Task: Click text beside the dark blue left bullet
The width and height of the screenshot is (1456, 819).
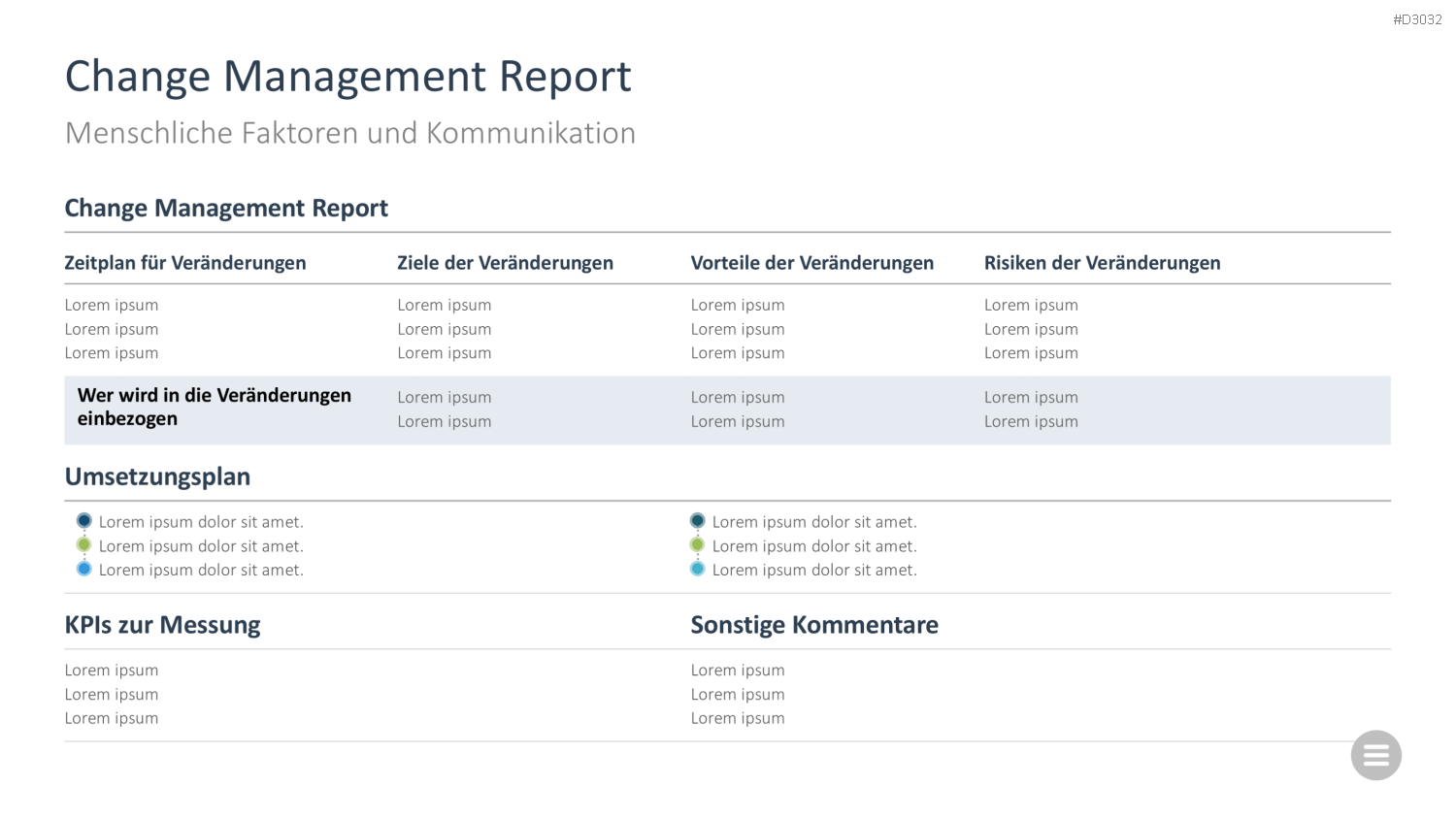Action: click(x=201, y=522)
